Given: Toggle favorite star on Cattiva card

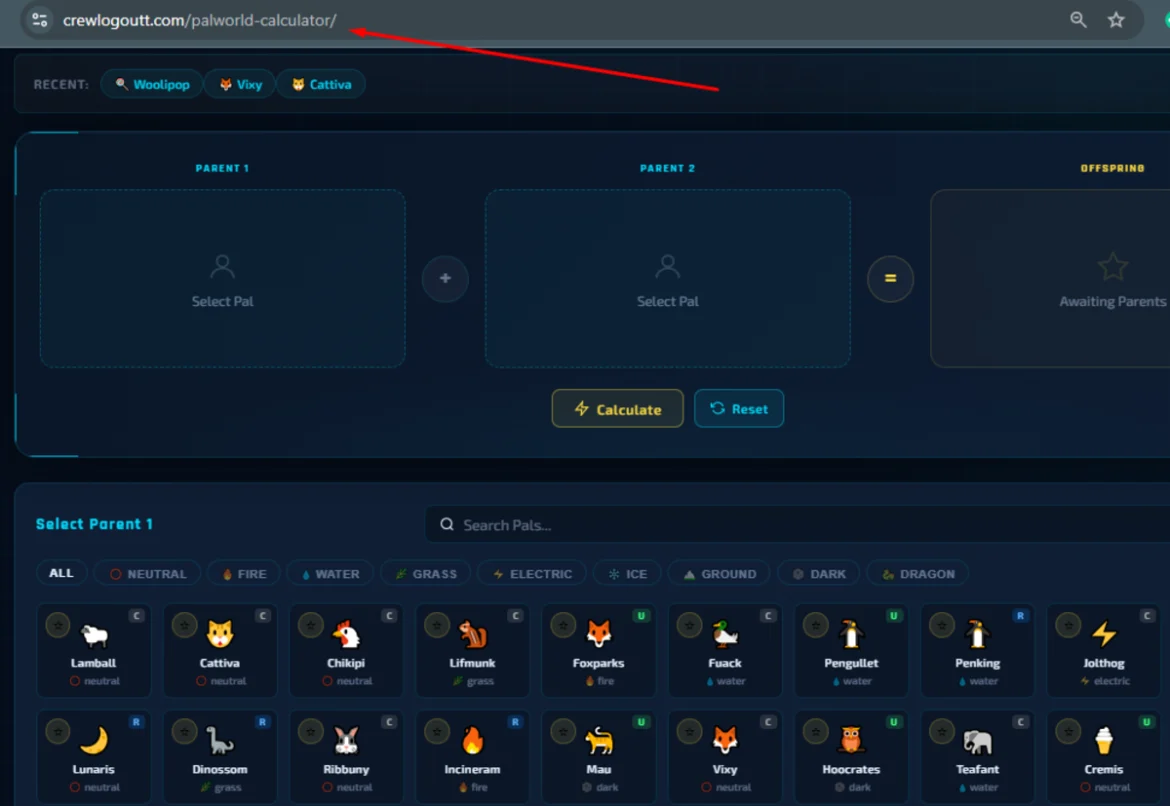Looking at the screenshot, I should [184, 625].
